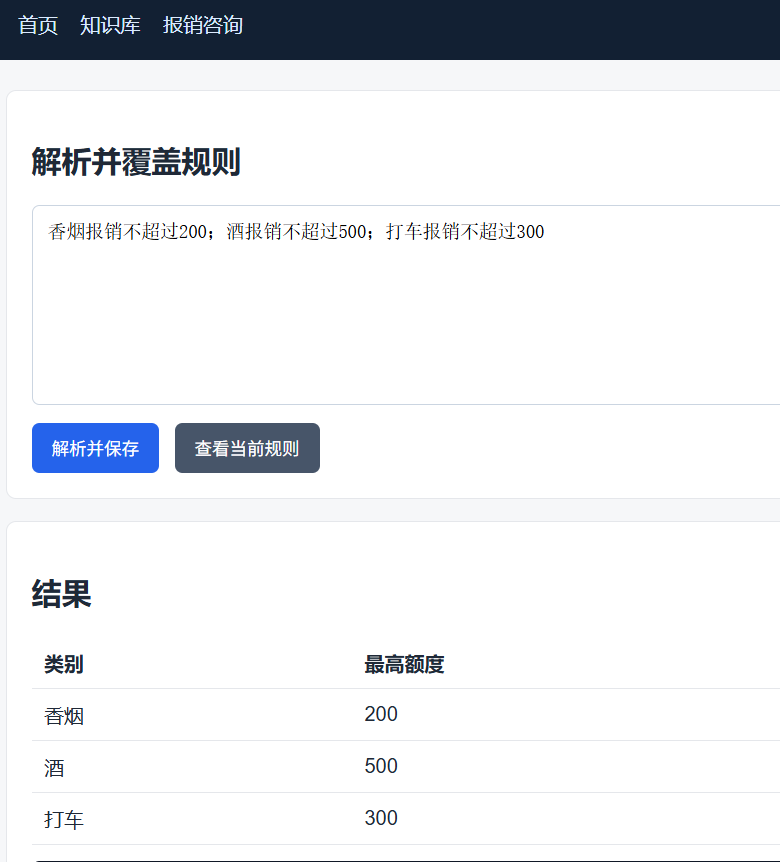Focus the rules text area with 香烟报销不超过200

point(406,305)
